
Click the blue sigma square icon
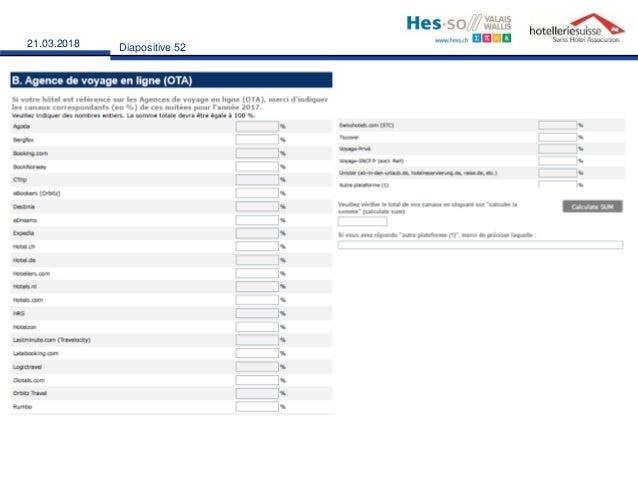tap(476, 38)
